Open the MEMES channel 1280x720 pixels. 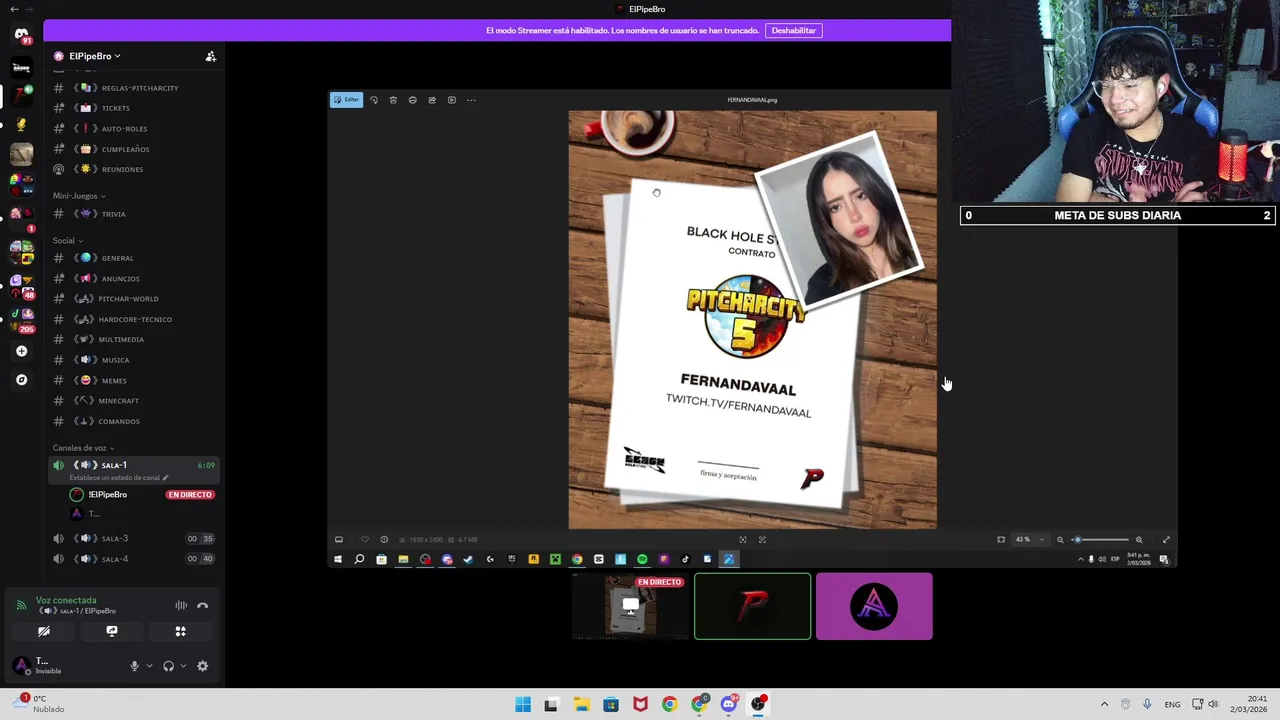pos(134,380)
